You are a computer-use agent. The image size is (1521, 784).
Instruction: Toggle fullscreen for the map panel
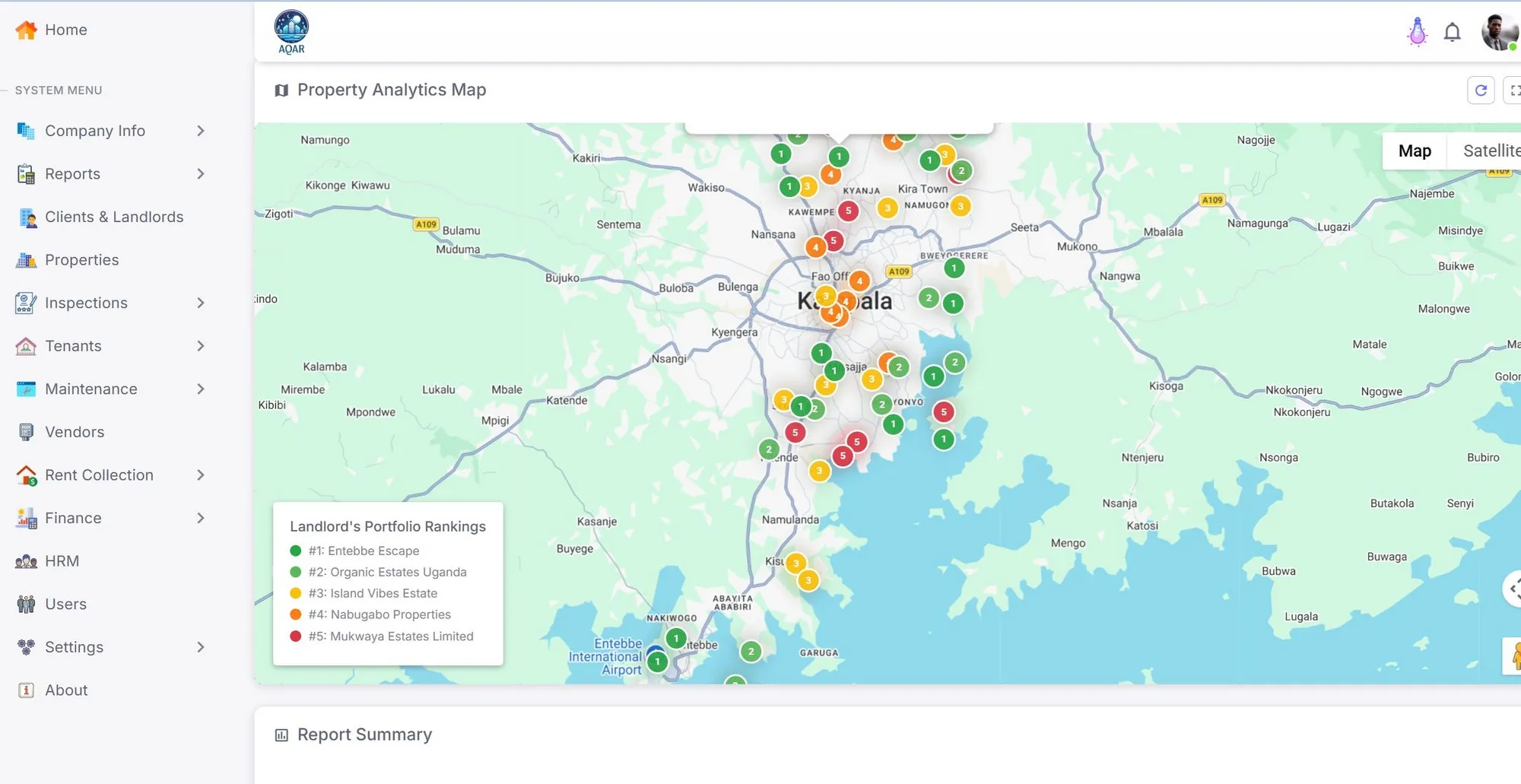1513,90
